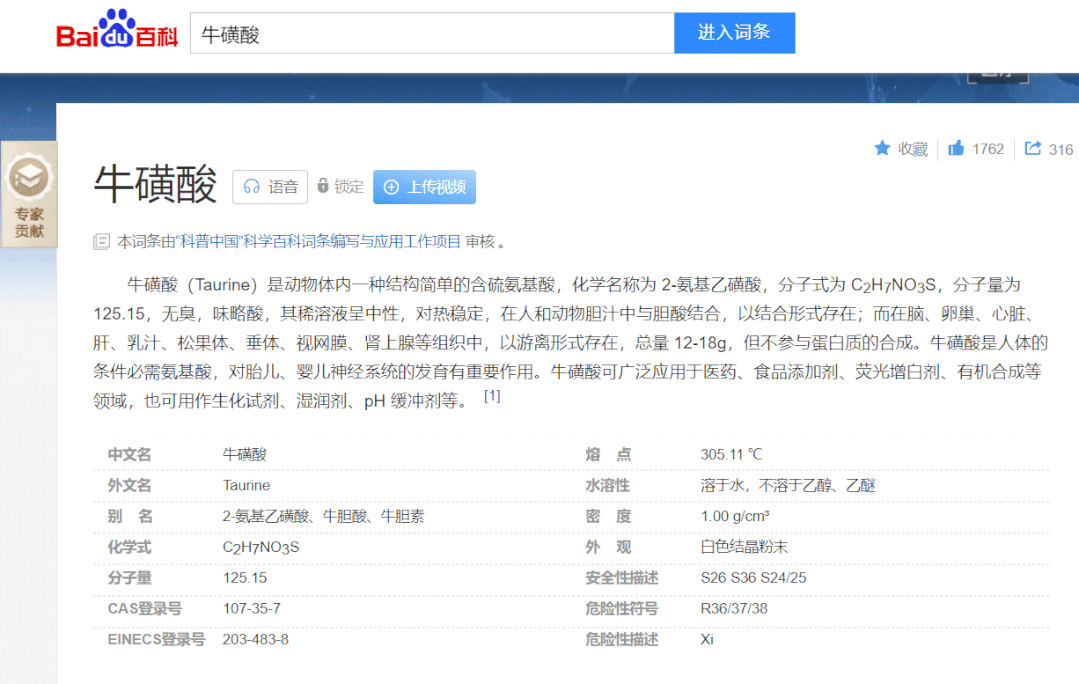Play the 语音 audio reading button
This screenshot has width=1079, height=684.
click(x=270, y=187)
